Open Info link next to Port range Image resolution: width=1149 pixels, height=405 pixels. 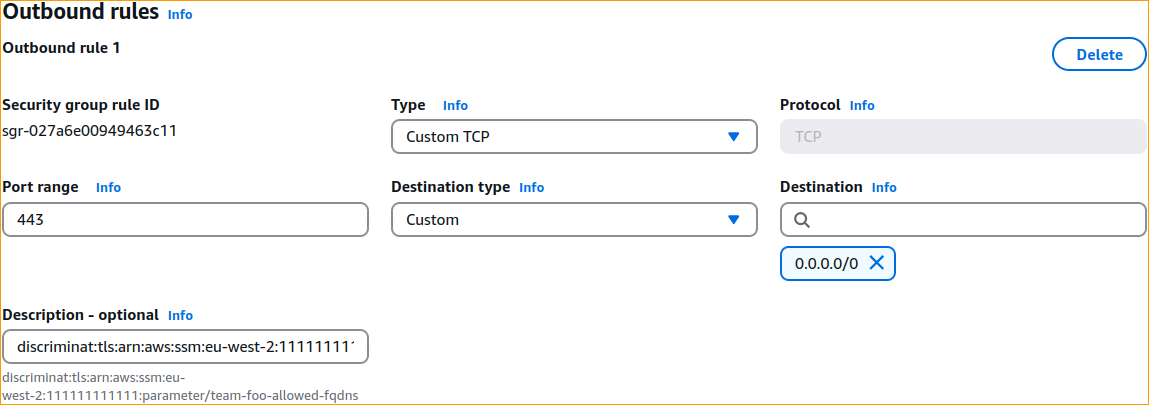tap(108, 187)
